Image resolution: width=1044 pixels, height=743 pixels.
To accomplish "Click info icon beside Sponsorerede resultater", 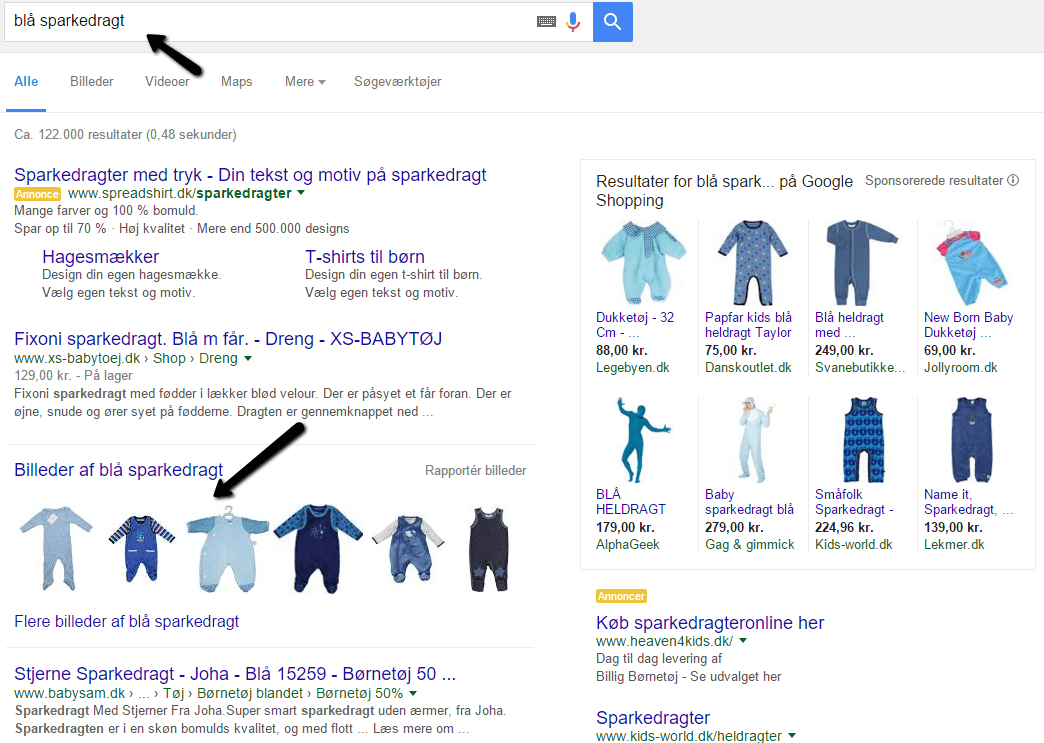I will point(1013,180).
